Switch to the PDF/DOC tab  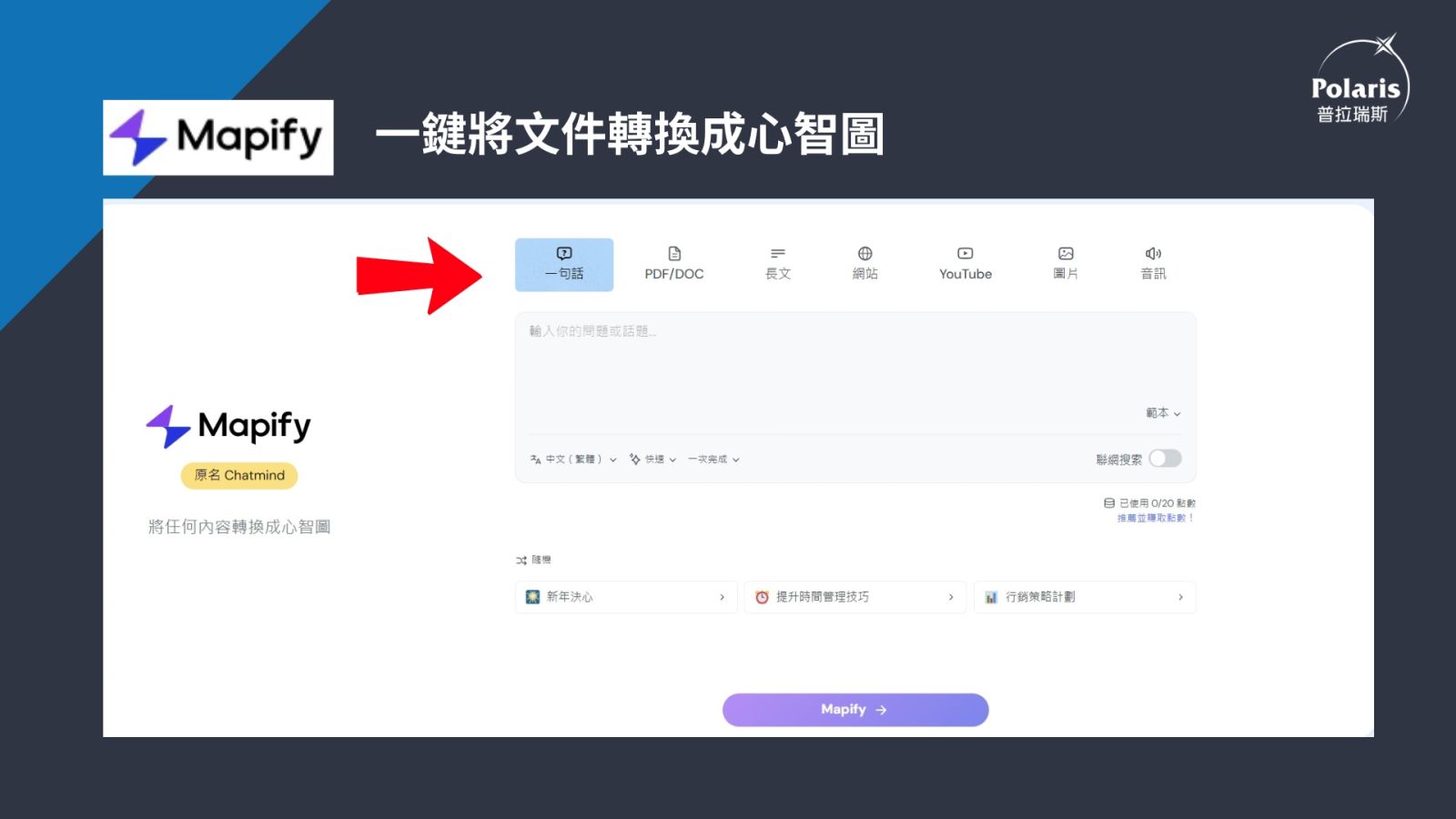[x=674, y=265]
